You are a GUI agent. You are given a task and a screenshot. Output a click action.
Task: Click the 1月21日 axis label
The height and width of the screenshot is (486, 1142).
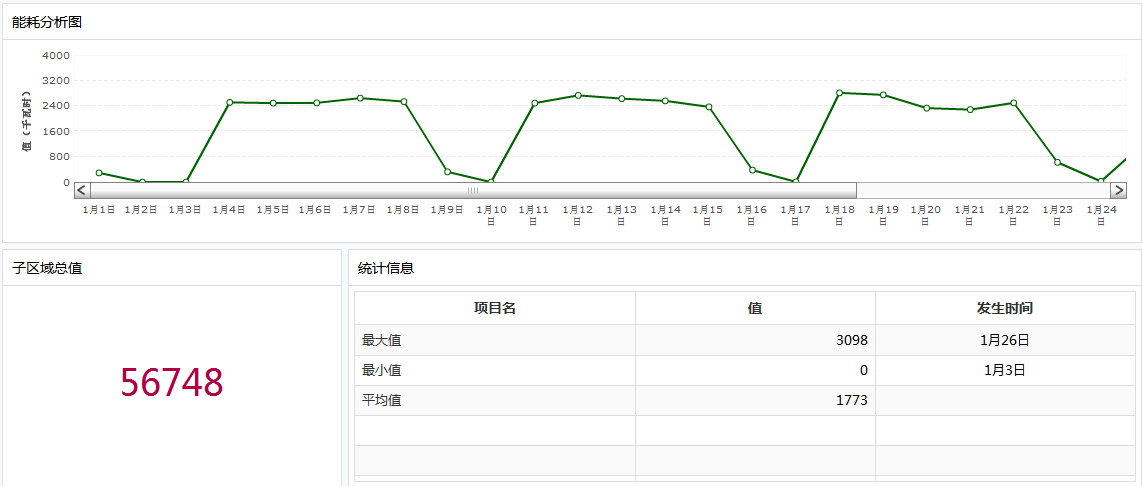[x=969, y=215]
